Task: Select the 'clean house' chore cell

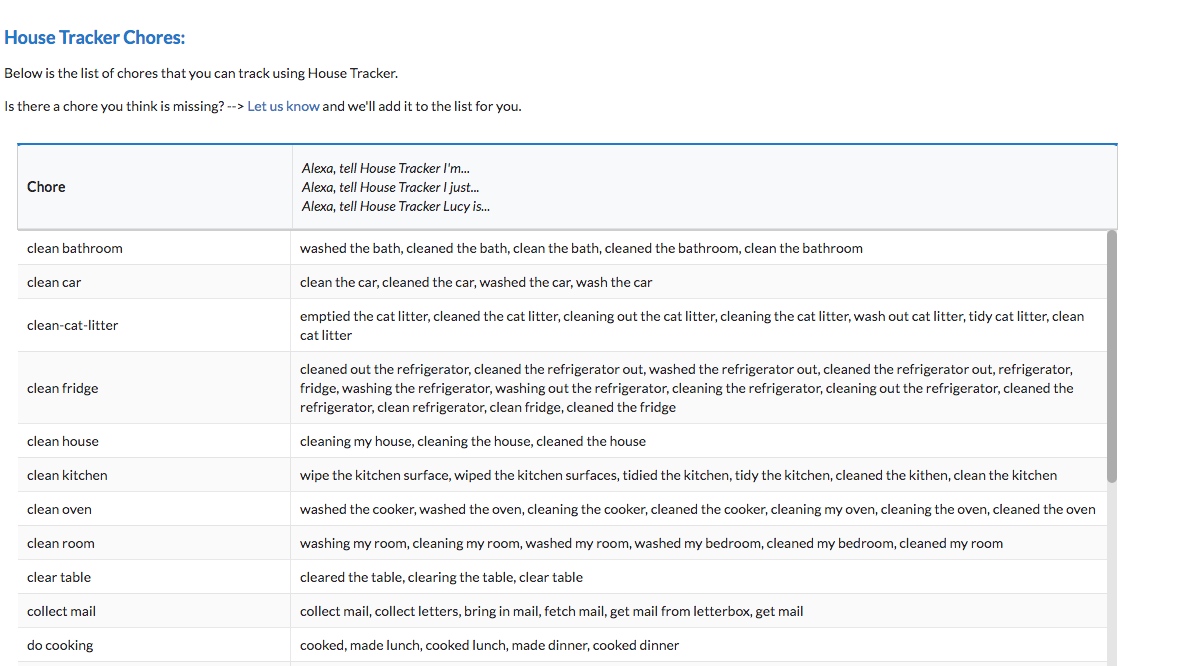Action: click(154, 441)
